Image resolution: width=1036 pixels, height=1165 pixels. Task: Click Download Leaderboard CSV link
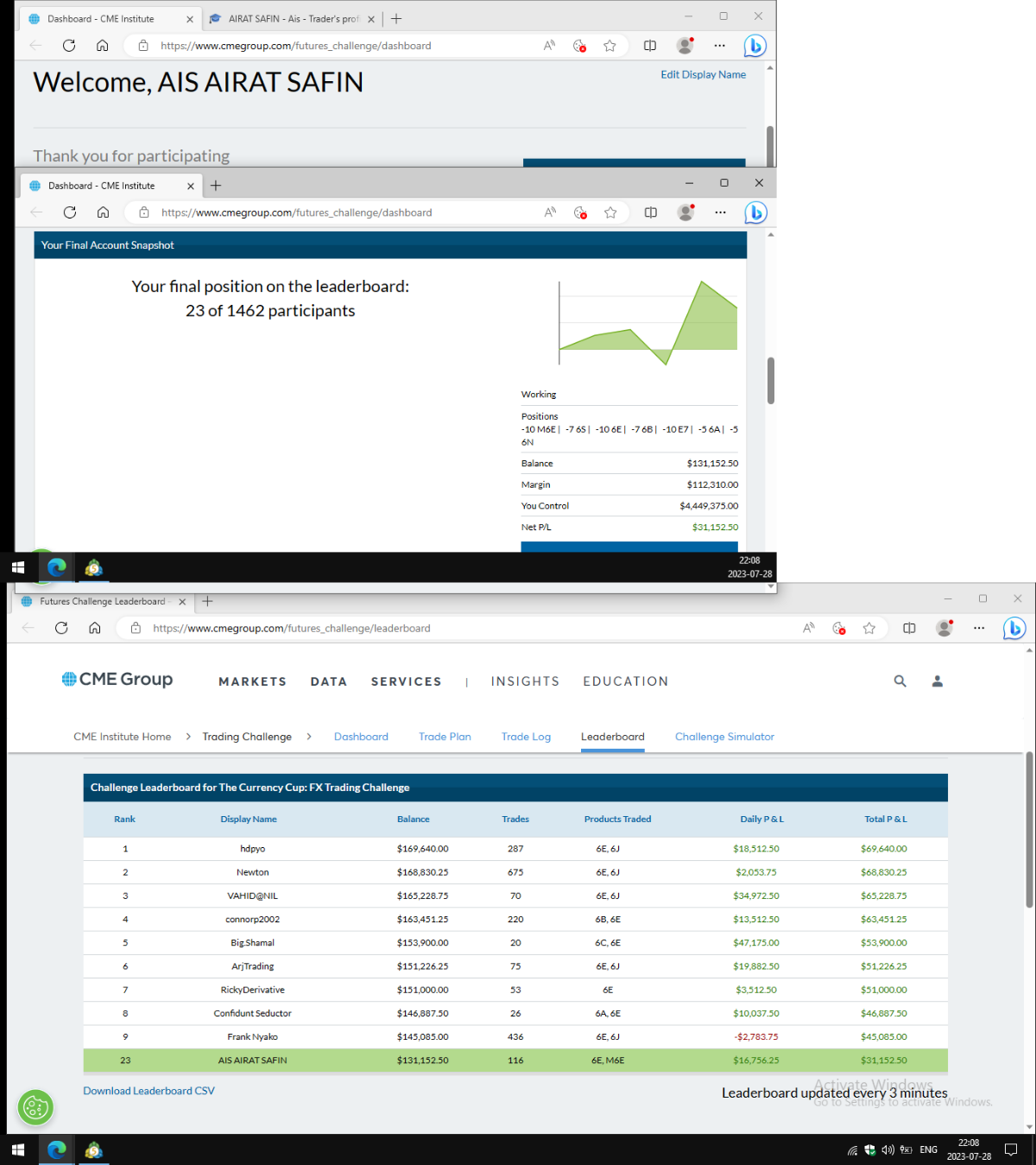pos(148,1091)
